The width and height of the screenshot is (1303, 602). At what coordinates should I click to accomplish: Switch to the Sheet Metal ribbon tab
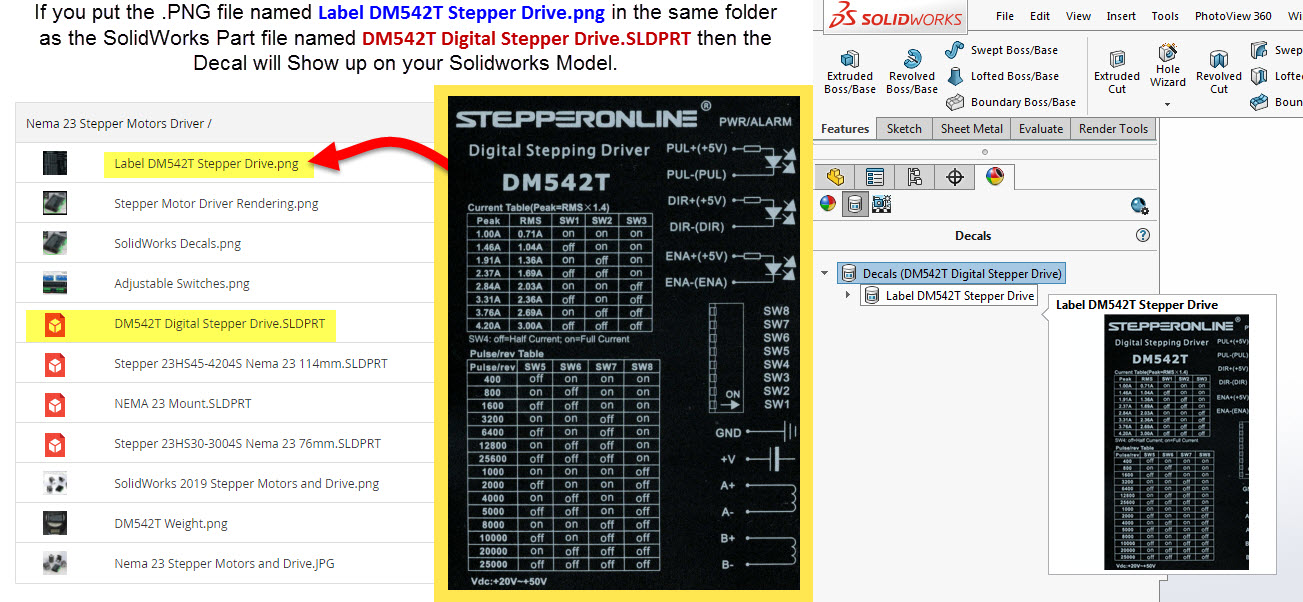click(x=972, y=129)
